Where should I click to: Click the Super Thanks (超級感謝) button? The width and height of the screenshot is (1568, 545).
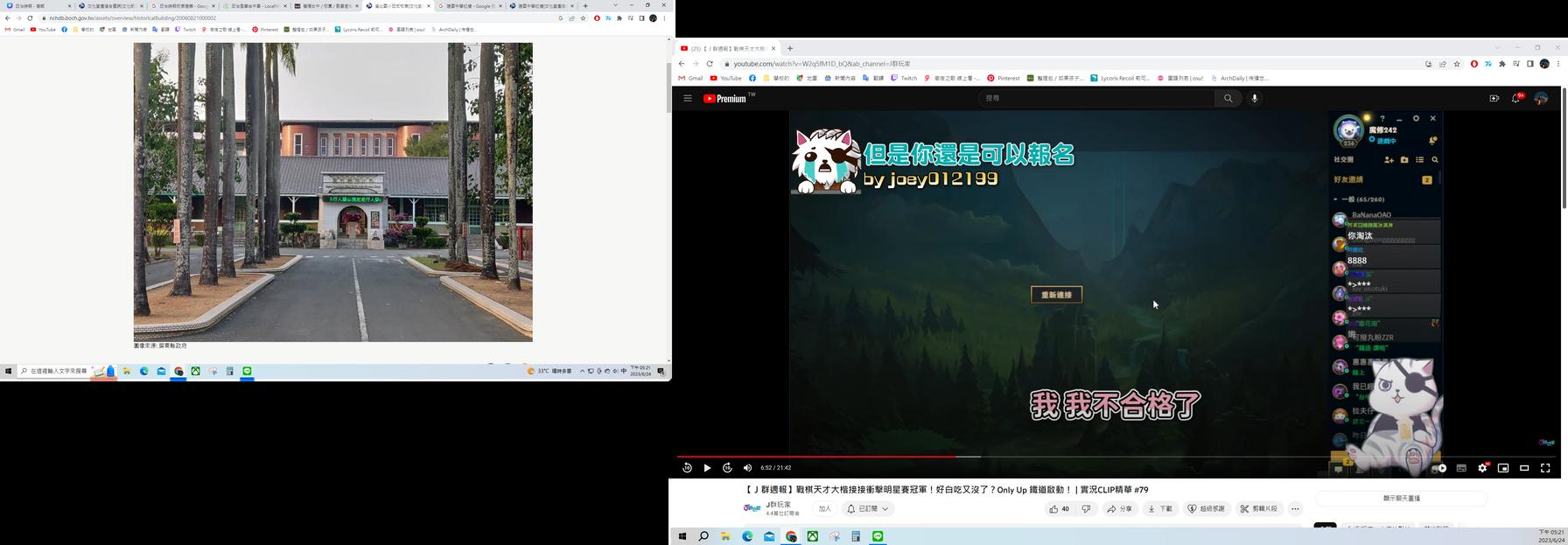pos(1207,508)
